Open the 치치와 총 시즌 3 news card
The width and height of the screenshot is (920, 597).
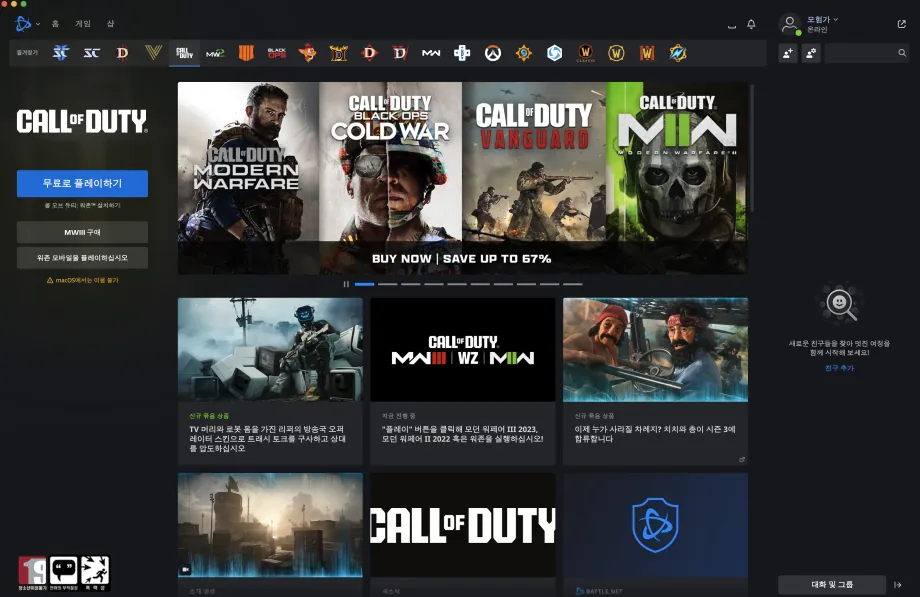click(655, 382)
